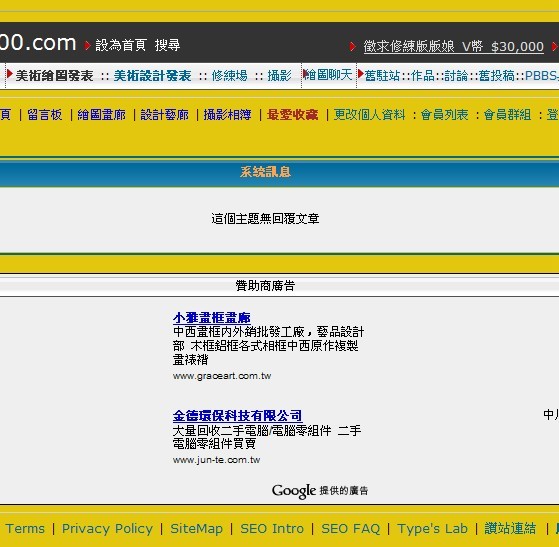Click 更改個人資料 profile link
Screen dimensions: 559x547
(x=369, y=115)
